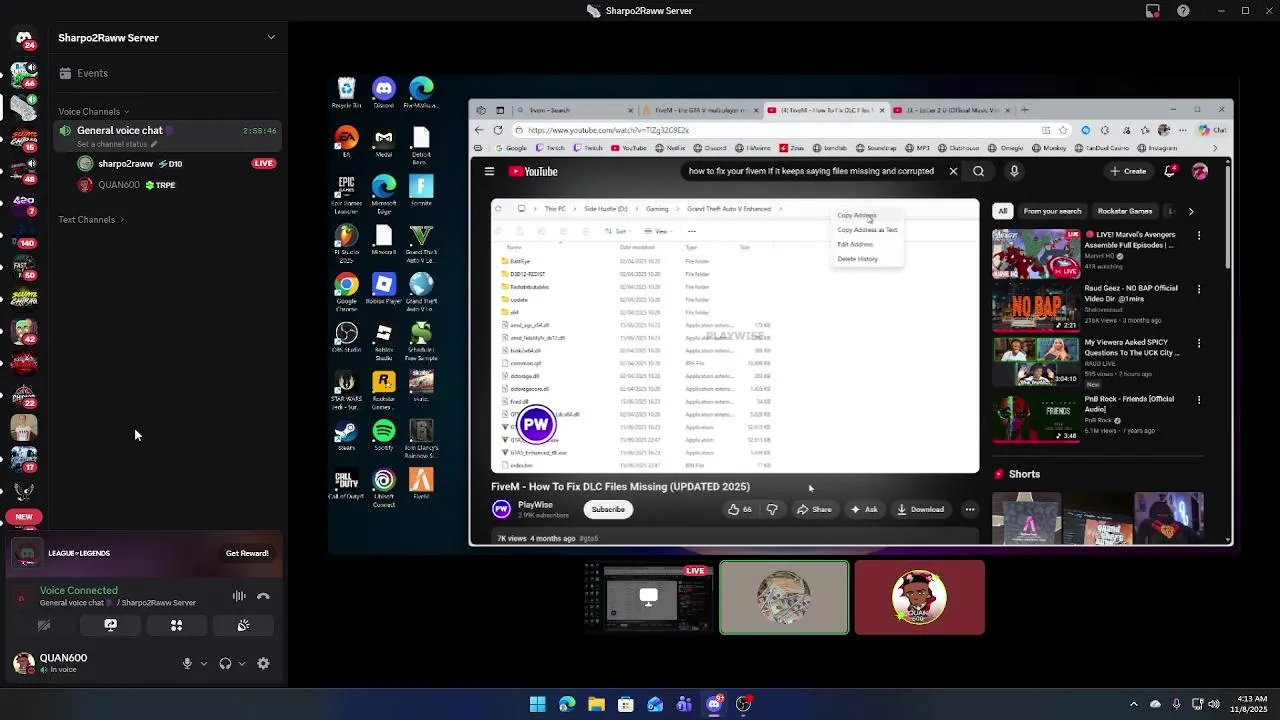Open the server icon with 66 badge
Screen dimensions: 1280x720
click(24, 74)
